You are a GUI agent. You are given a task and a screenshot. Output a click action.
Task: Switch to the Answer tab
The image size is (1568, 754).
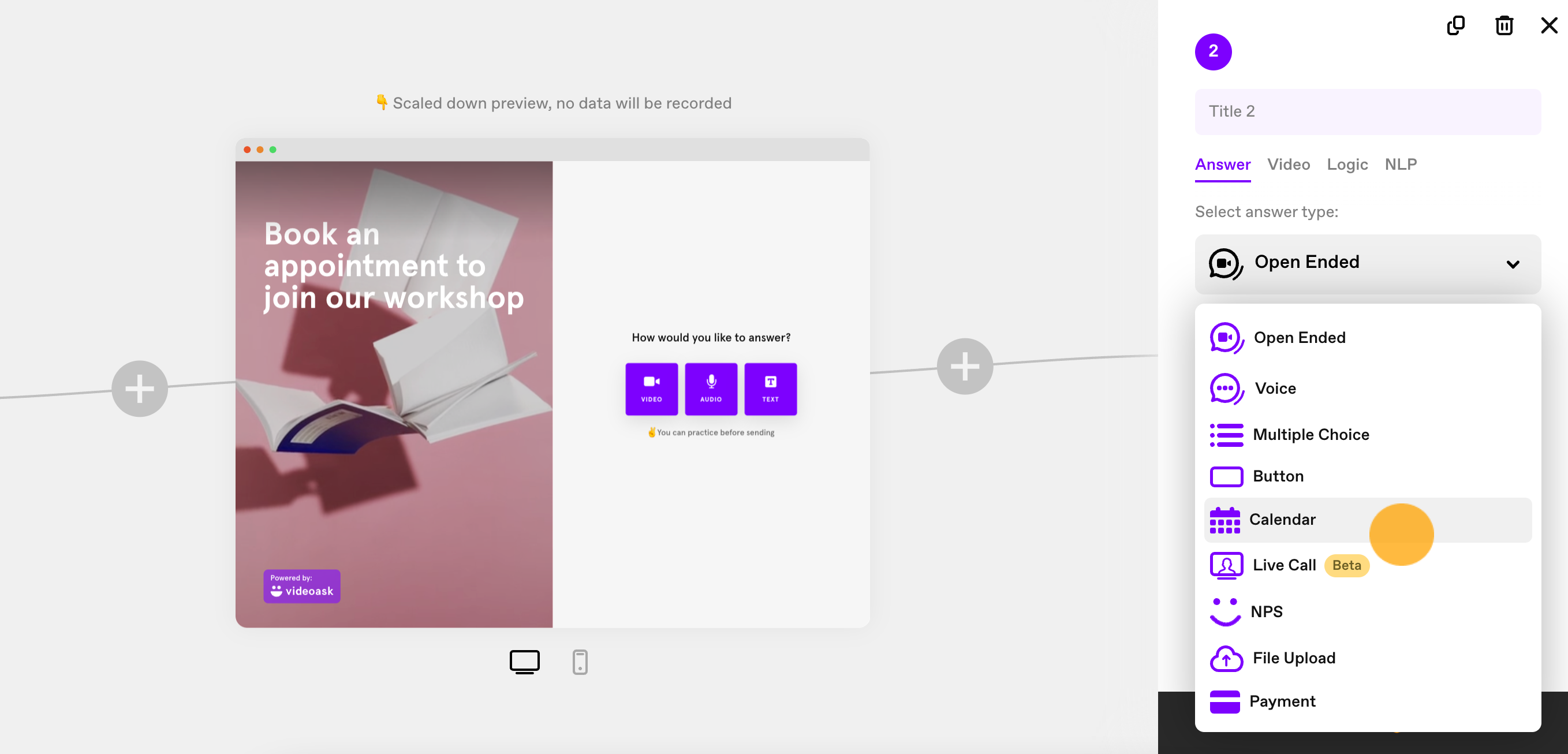[x=1222, y=165]
